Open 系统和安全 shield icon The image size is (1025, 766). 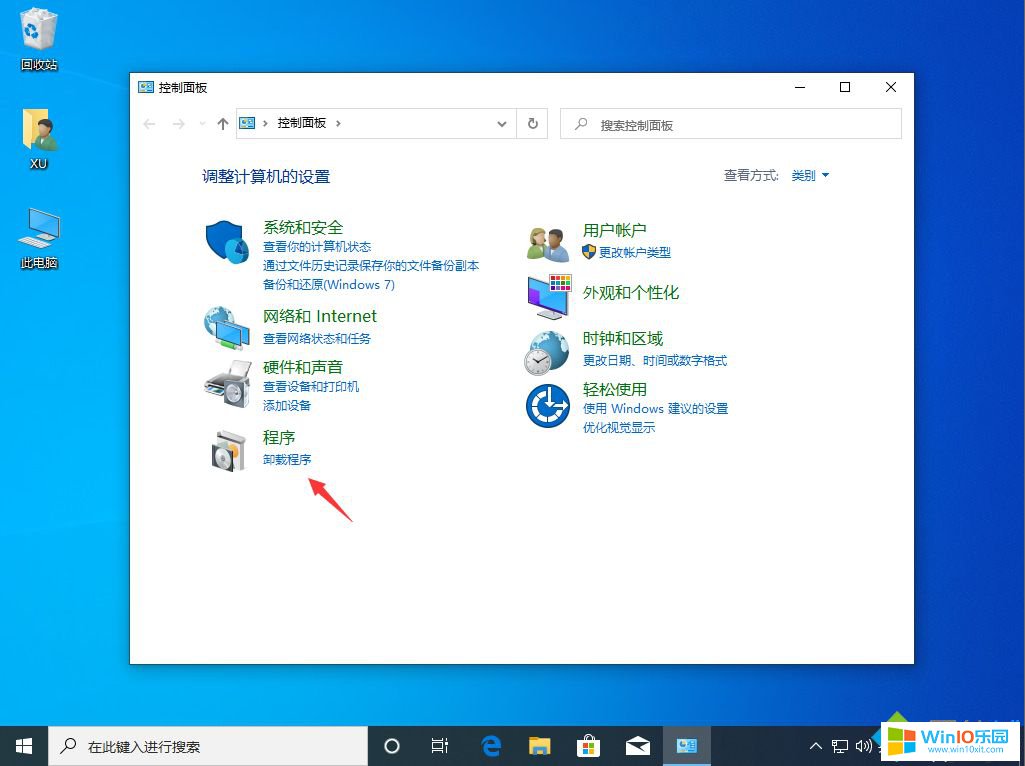click(226, 240)
